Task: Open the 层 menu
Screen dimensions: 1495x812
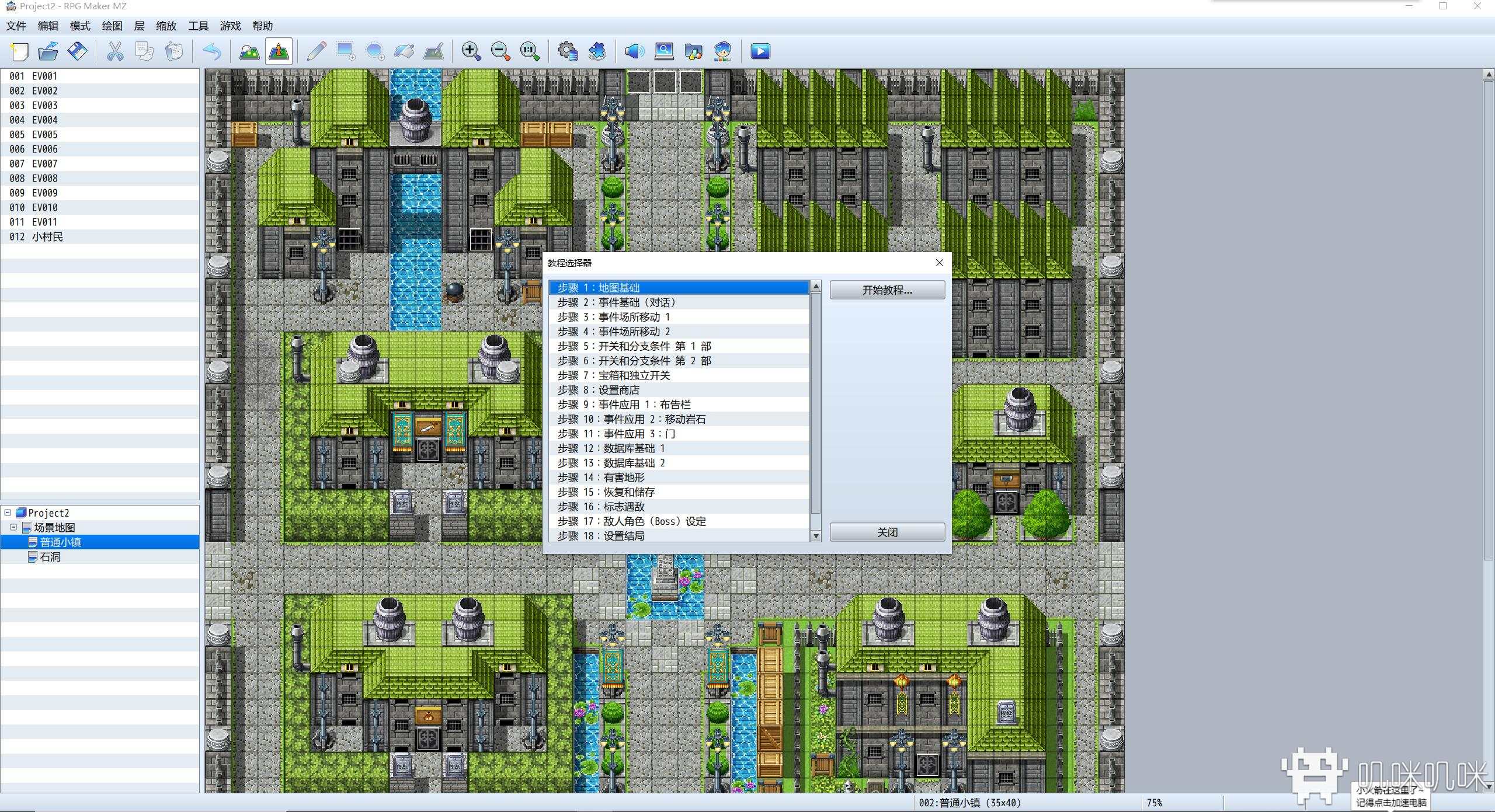Action: pos(139,26)
